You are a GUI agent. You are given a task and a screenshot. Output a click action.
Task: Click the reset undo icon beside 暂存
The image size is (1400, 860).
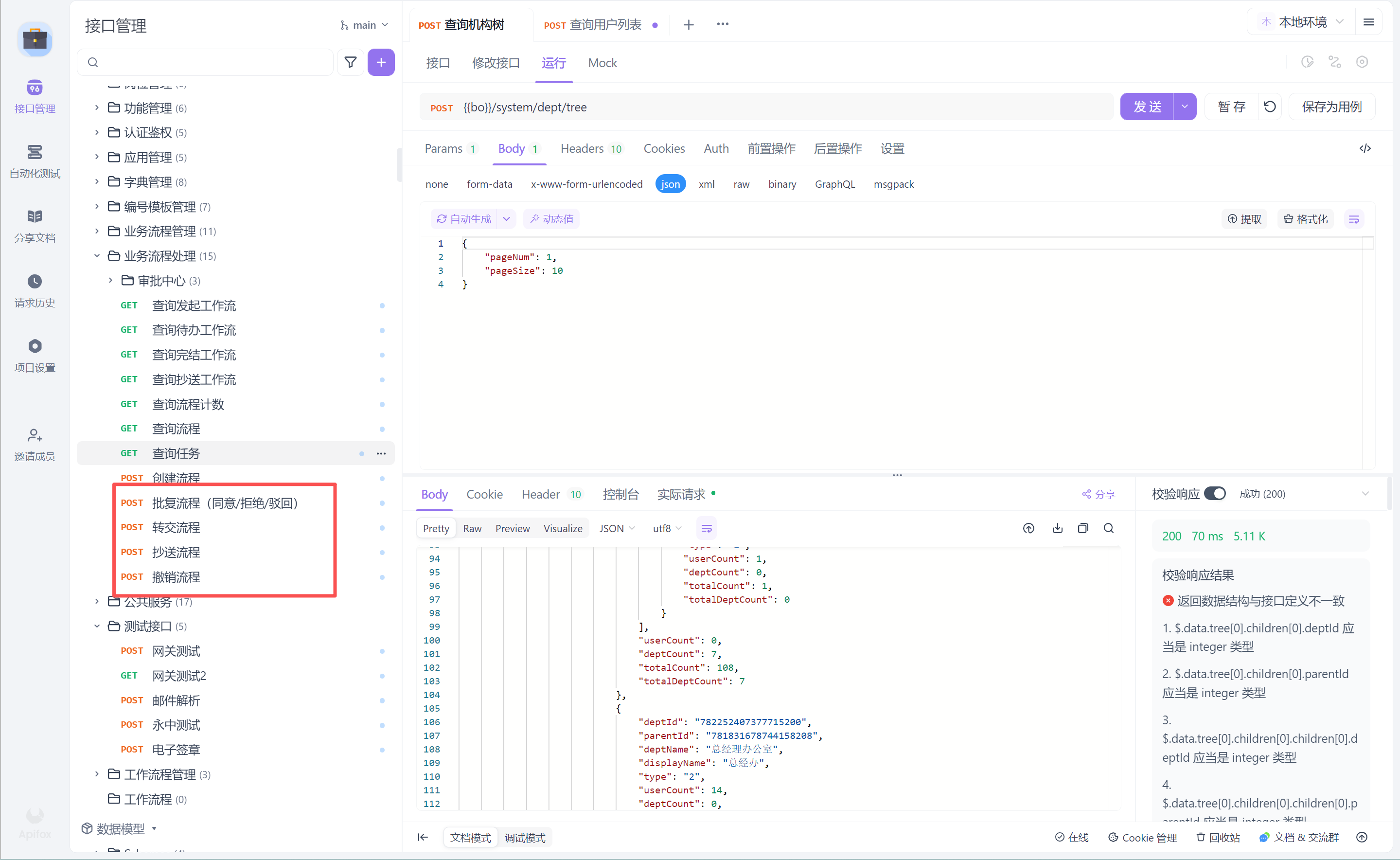pyautogui.click(x=1270, y=107)
